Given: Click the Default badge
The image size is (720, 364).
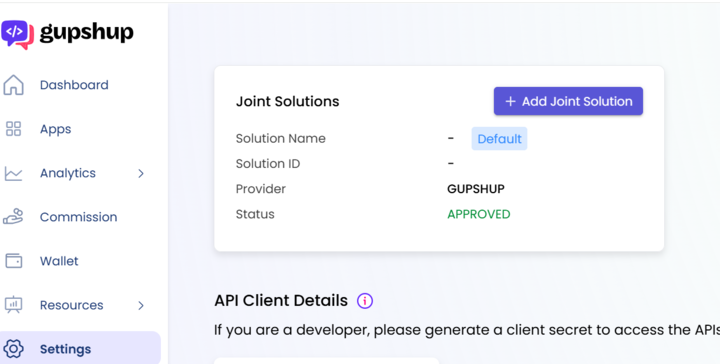Looking at the screenshot, I should (500, 139).
